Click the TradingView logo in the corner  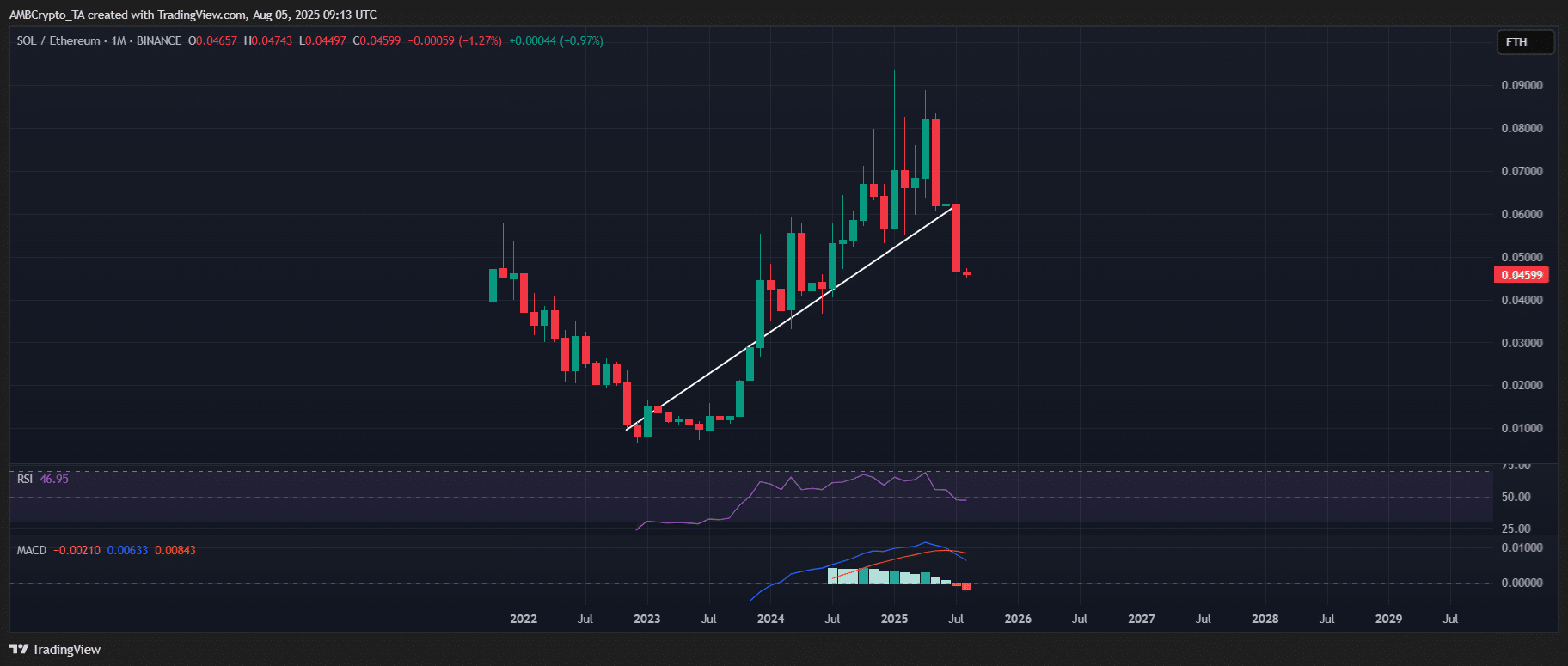pyautogui.click(x=55, y=650)
